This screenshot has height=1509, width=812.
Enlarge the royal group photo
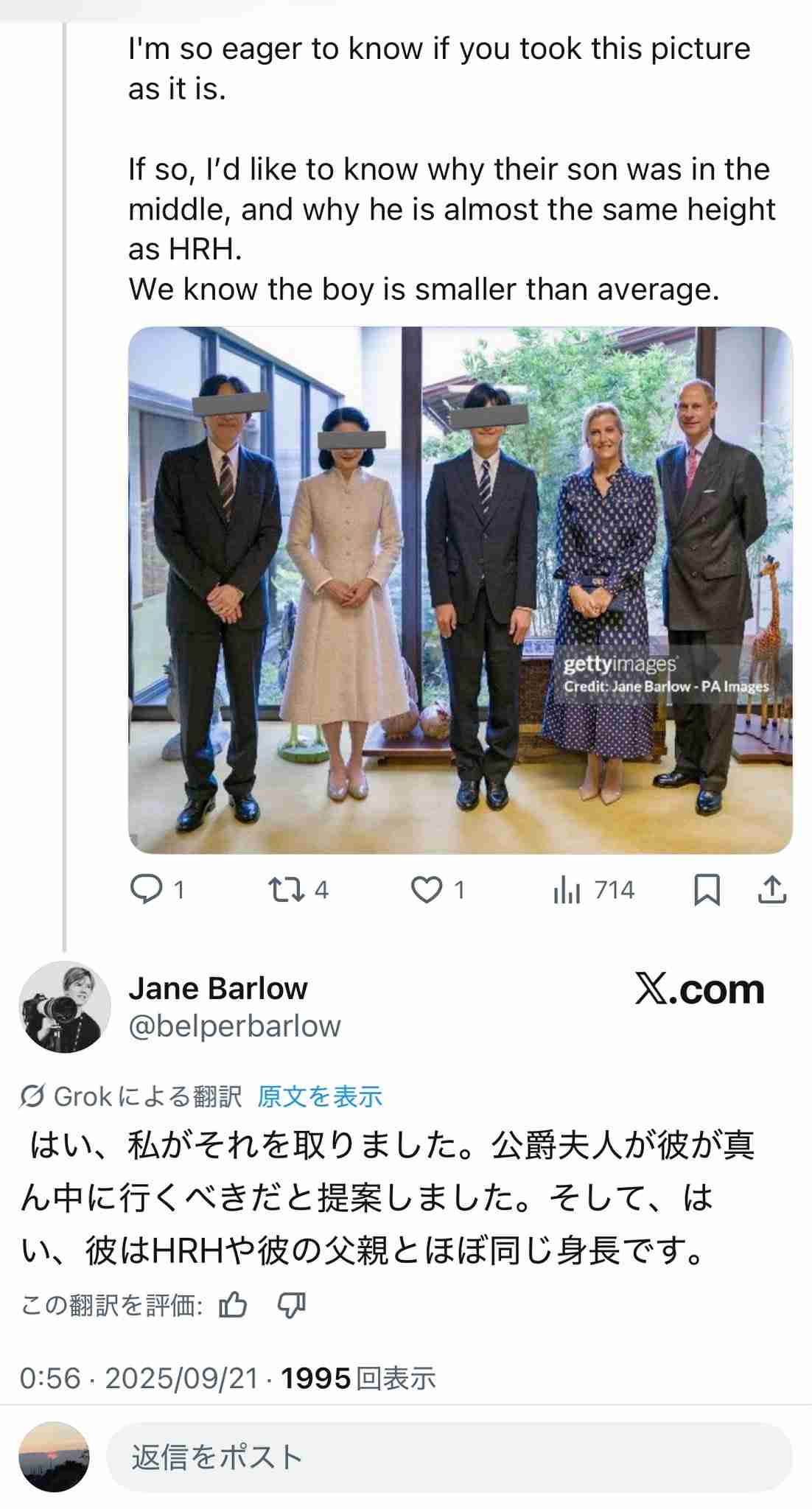(x=461, y=589)
